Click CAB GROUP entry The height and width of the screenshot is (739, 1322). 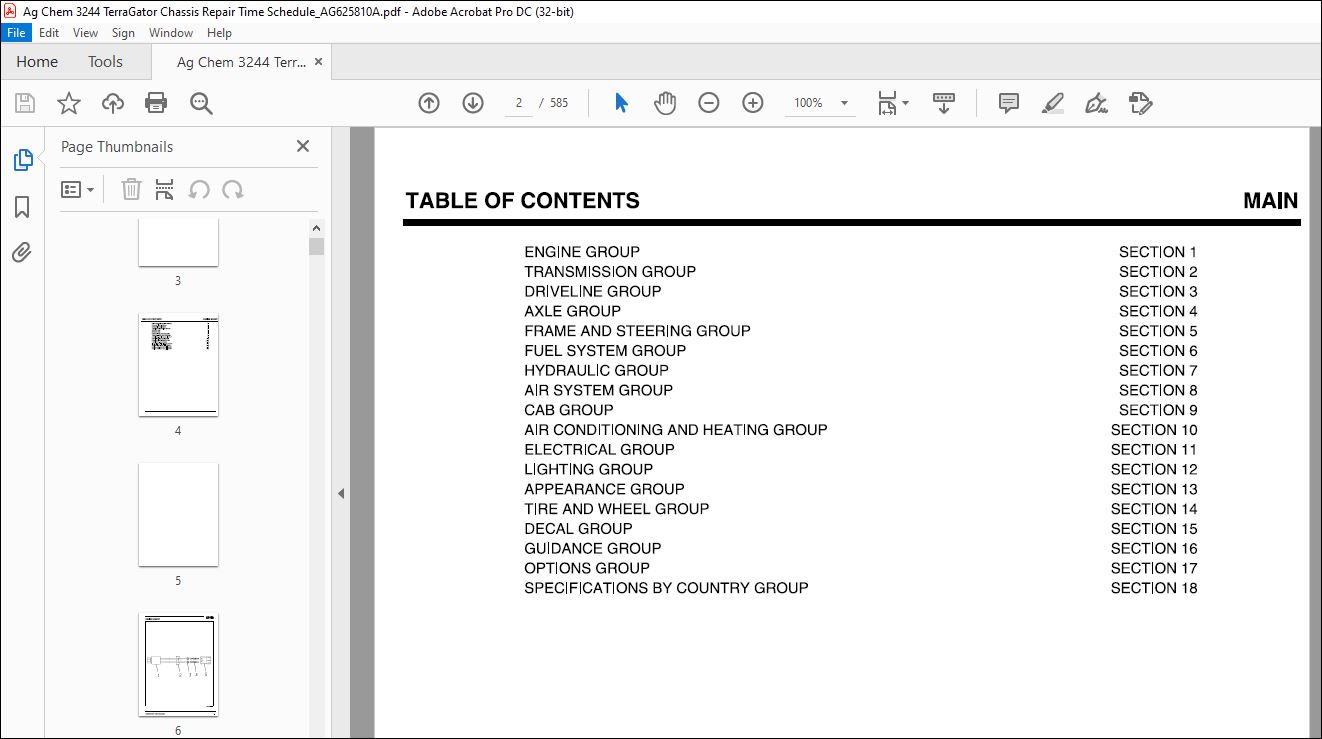click(x=569, y=410)
